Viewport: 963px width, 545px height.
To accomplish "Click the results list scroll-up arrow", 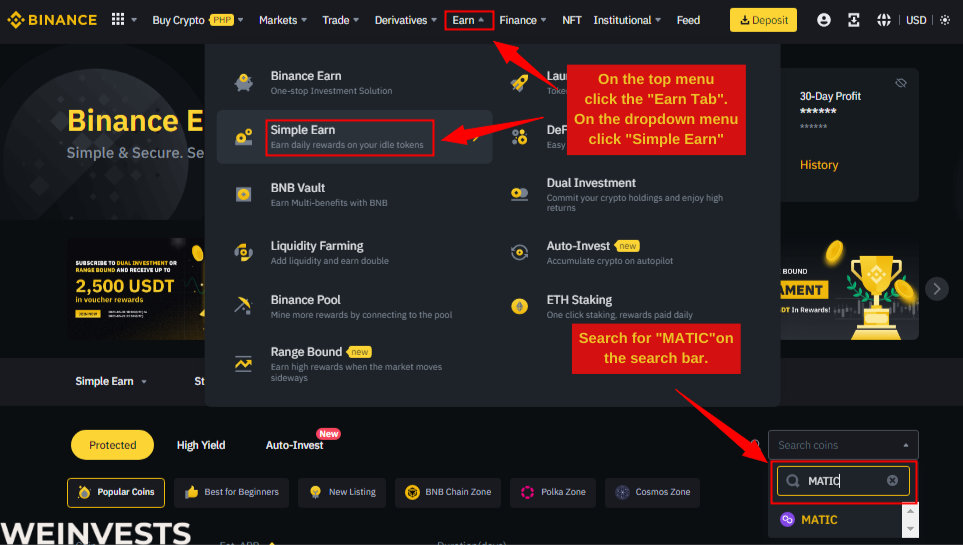I will (x=910, y=511).
